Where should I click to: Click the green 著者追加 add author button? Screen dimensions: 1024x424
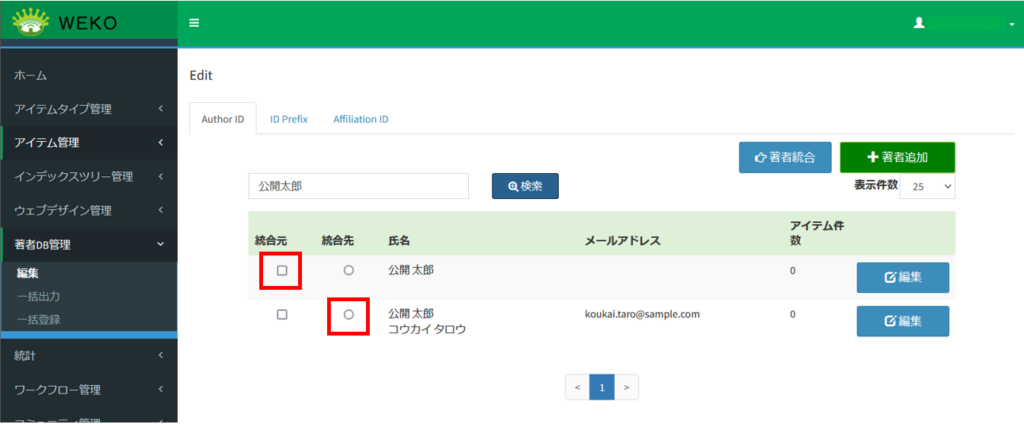pos(897,157)
